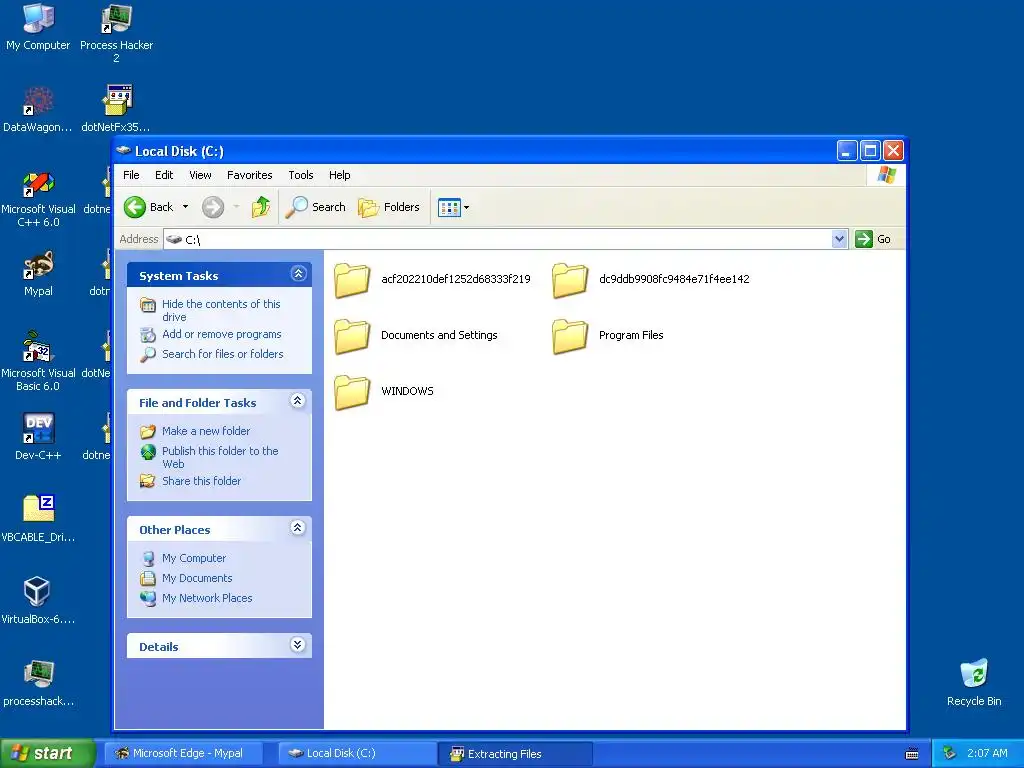The image size is (1024, 768).
Task: Open the Edit menu
Action: point(164,175)
